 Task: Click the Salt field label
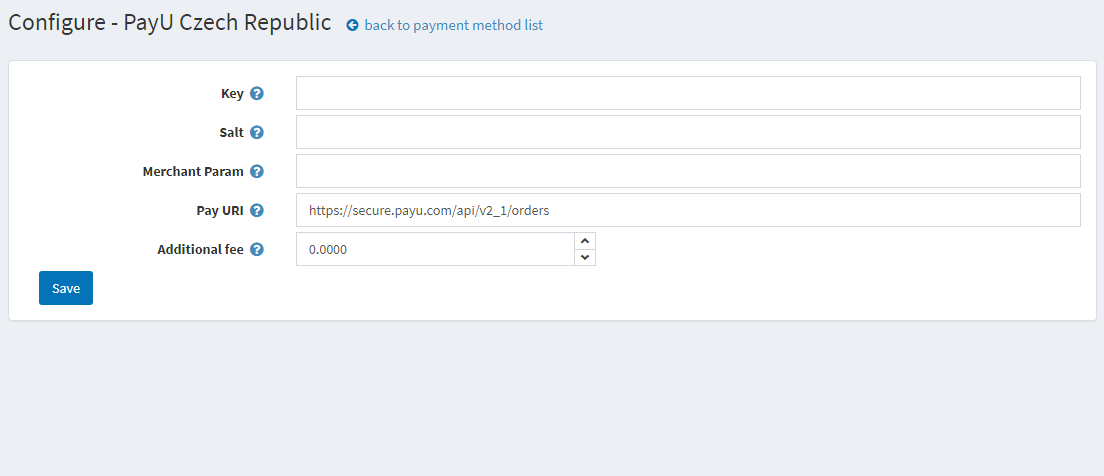tap(232, 132)
